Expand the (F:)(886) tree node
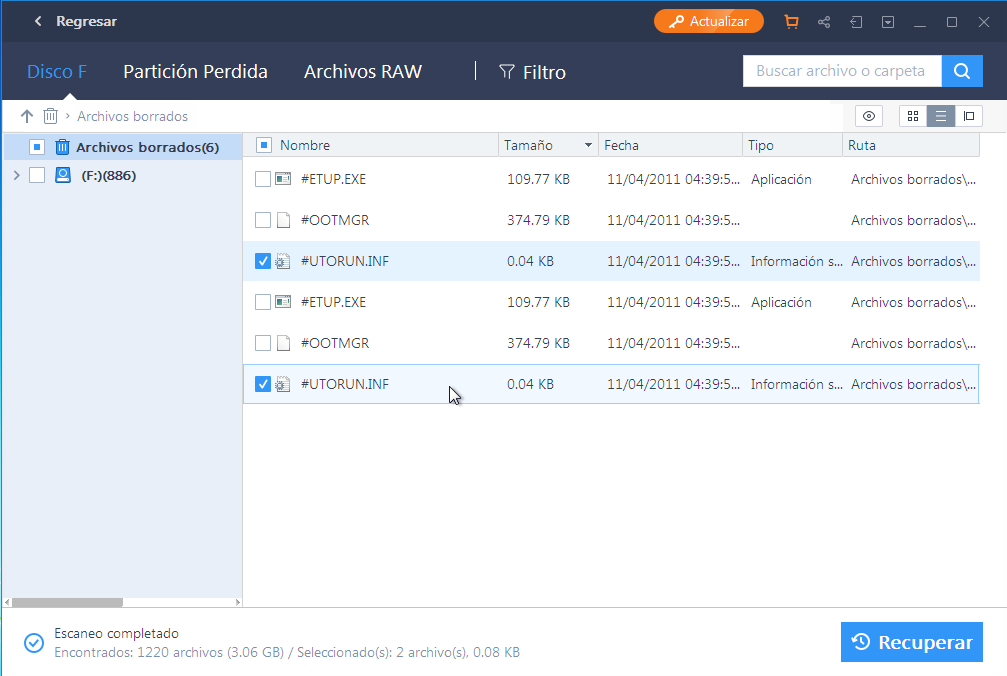 [x=15, y=176]
